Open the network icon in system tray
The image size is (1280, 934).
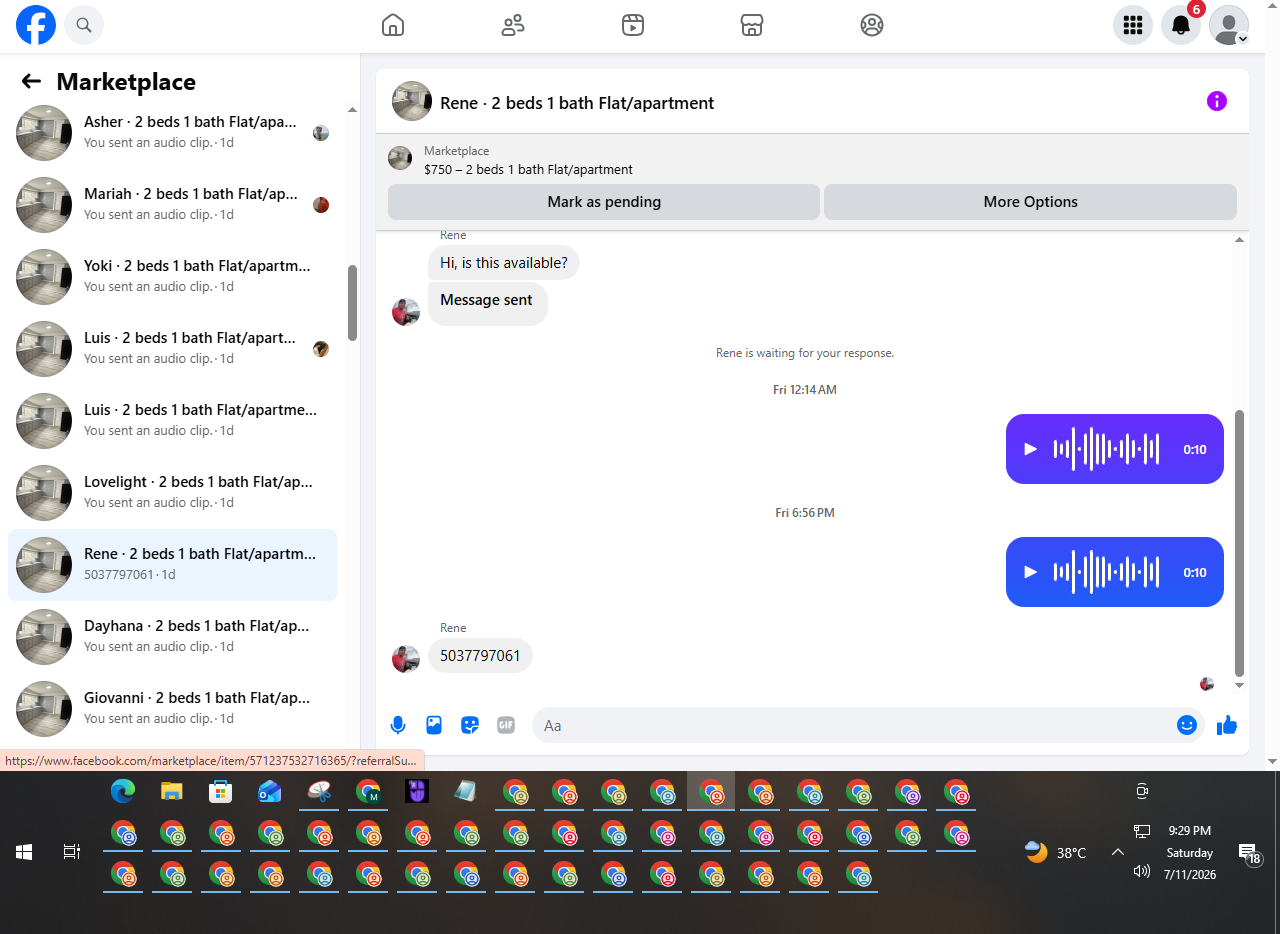tap(1142, 831)
